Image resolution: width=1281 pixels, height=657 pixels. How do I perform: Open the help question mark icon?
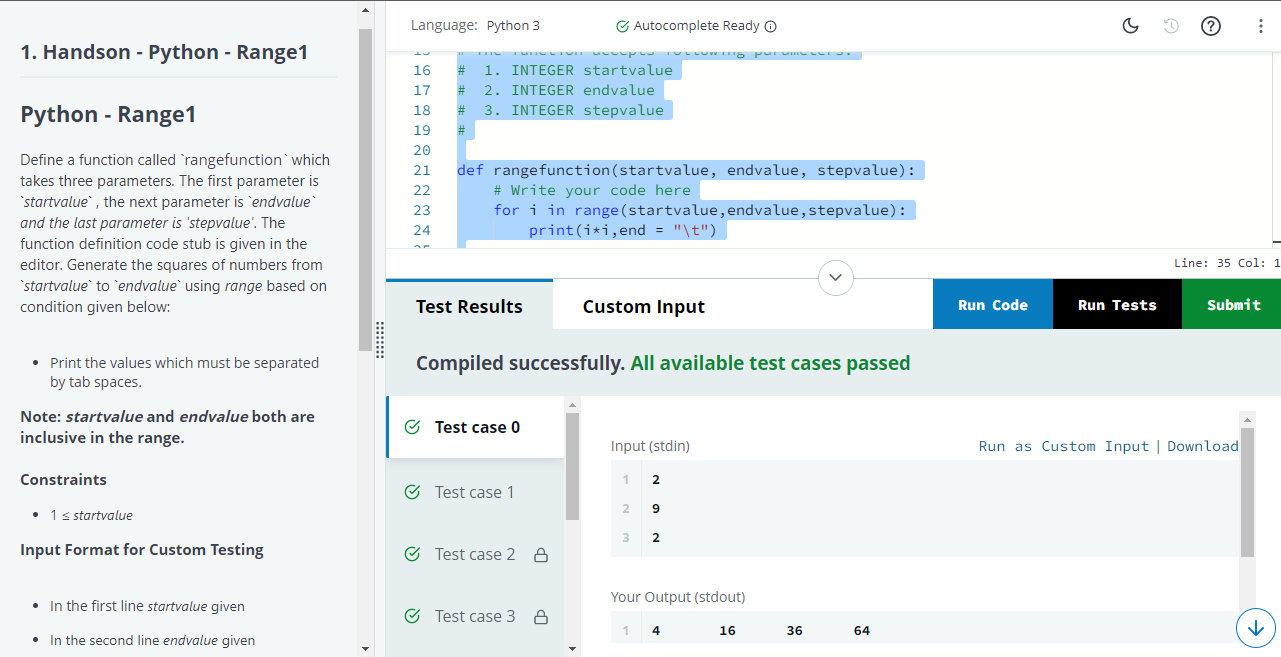(x=1210, y=27)
